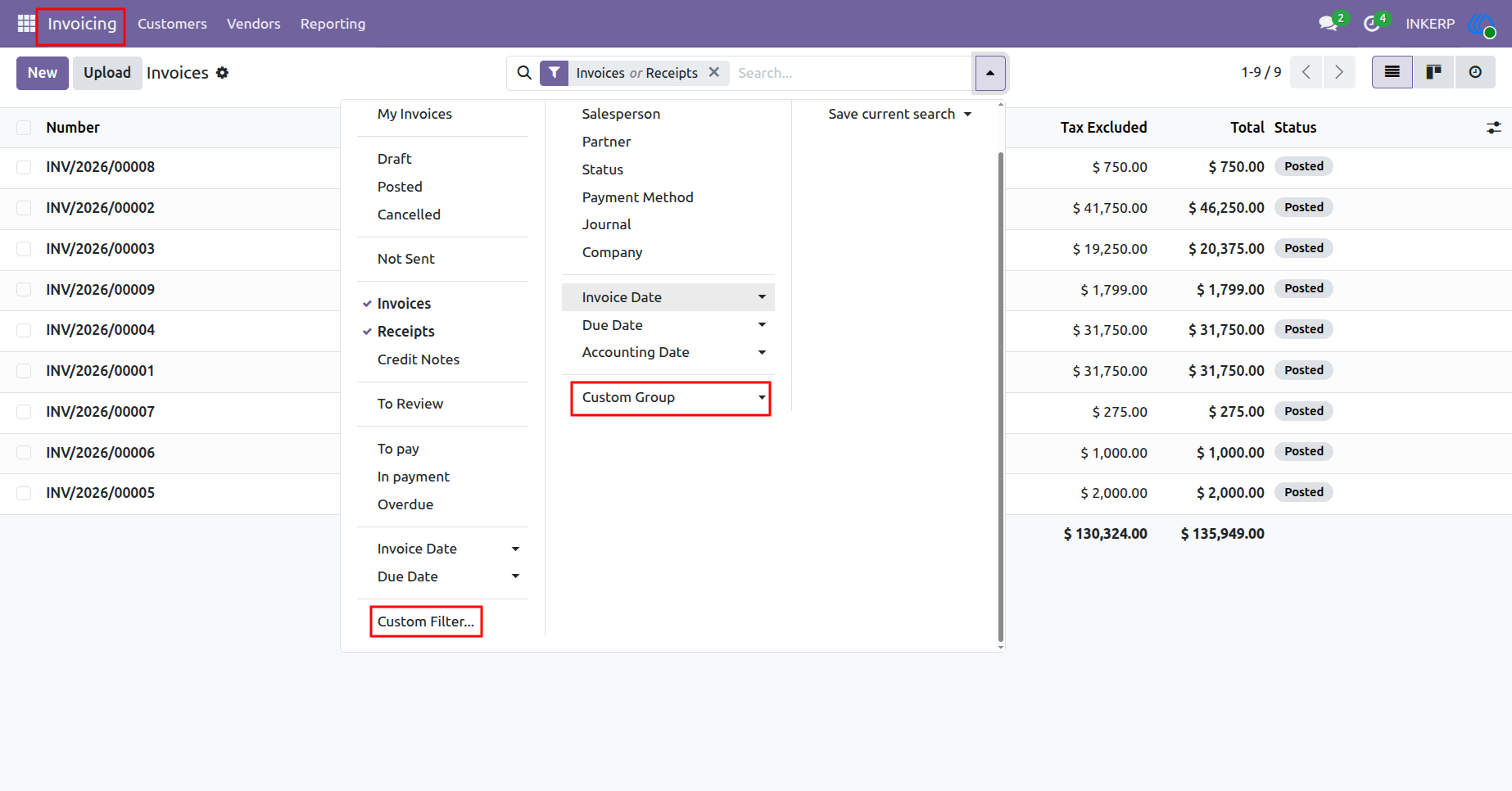The height and width of the screenshot is (791, 1512).
Task: Select checkbox for INV/2026/00009
Action: coord(24,290)
